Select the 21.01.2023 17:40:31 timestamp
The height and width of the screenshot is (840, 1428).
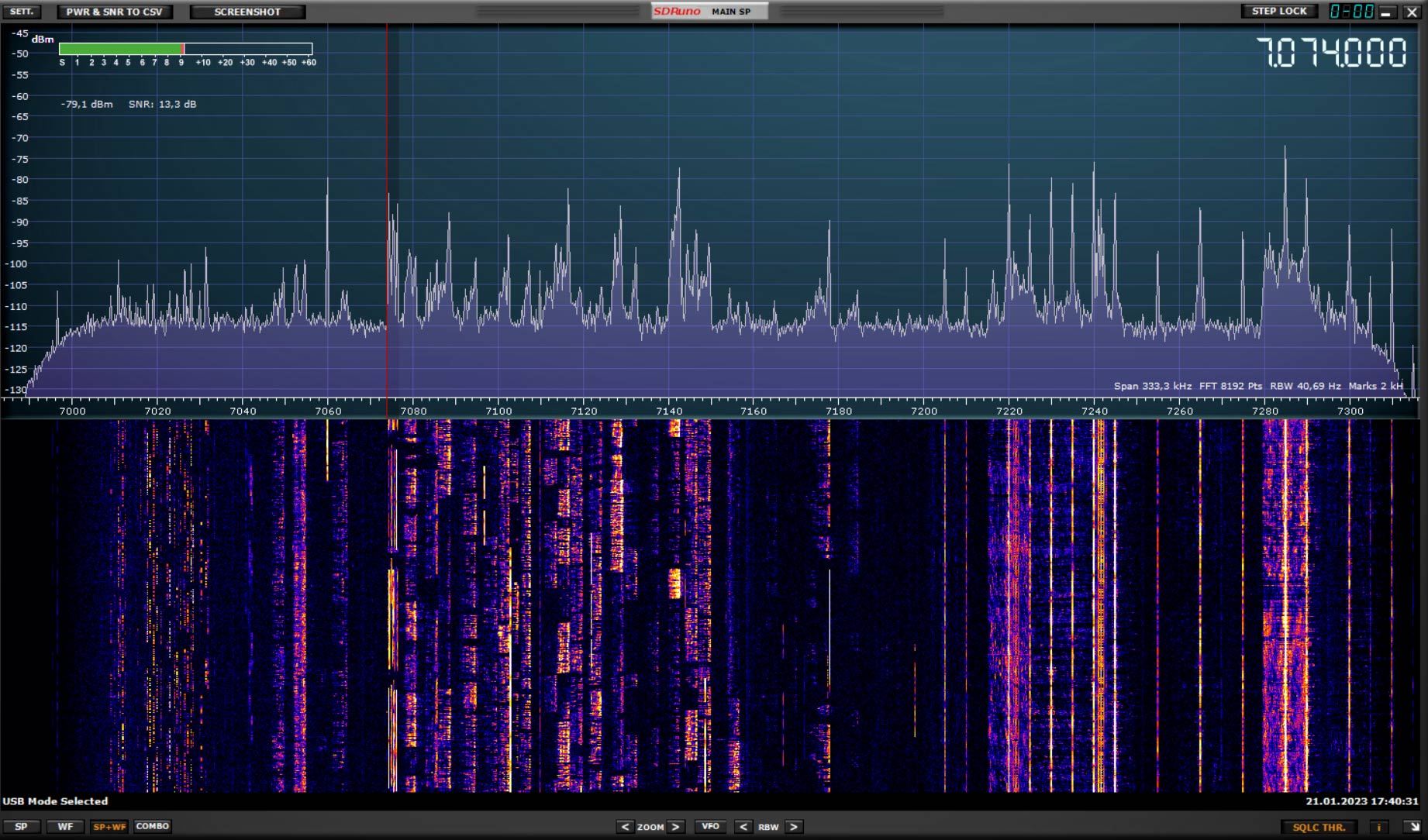tap(1362, 801)
